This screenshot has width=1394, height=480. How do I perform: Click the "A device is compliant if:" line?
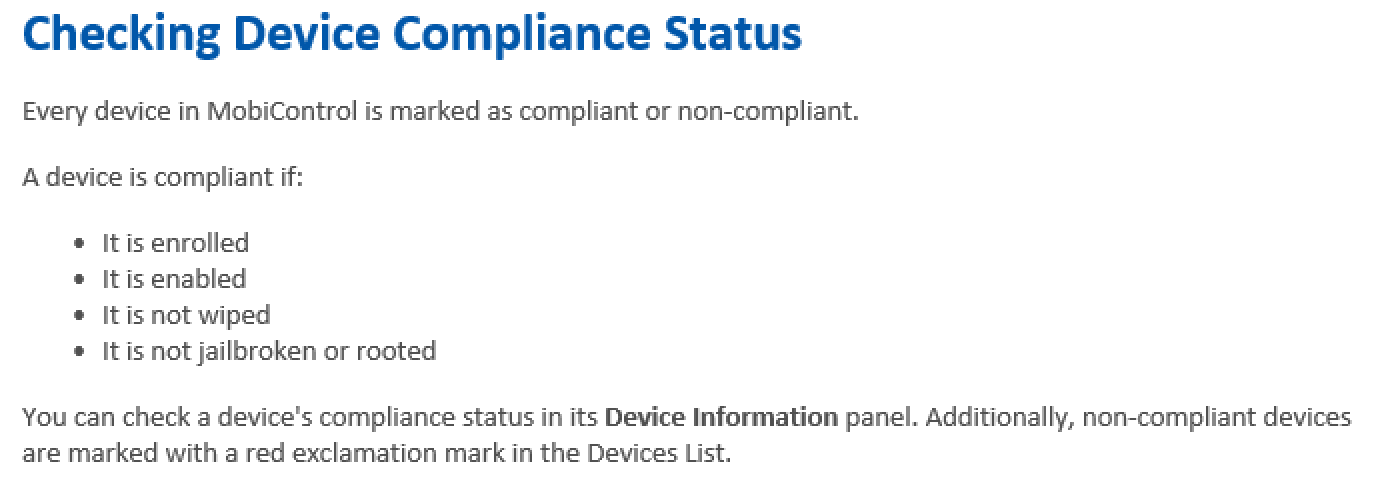coord(162,179)
